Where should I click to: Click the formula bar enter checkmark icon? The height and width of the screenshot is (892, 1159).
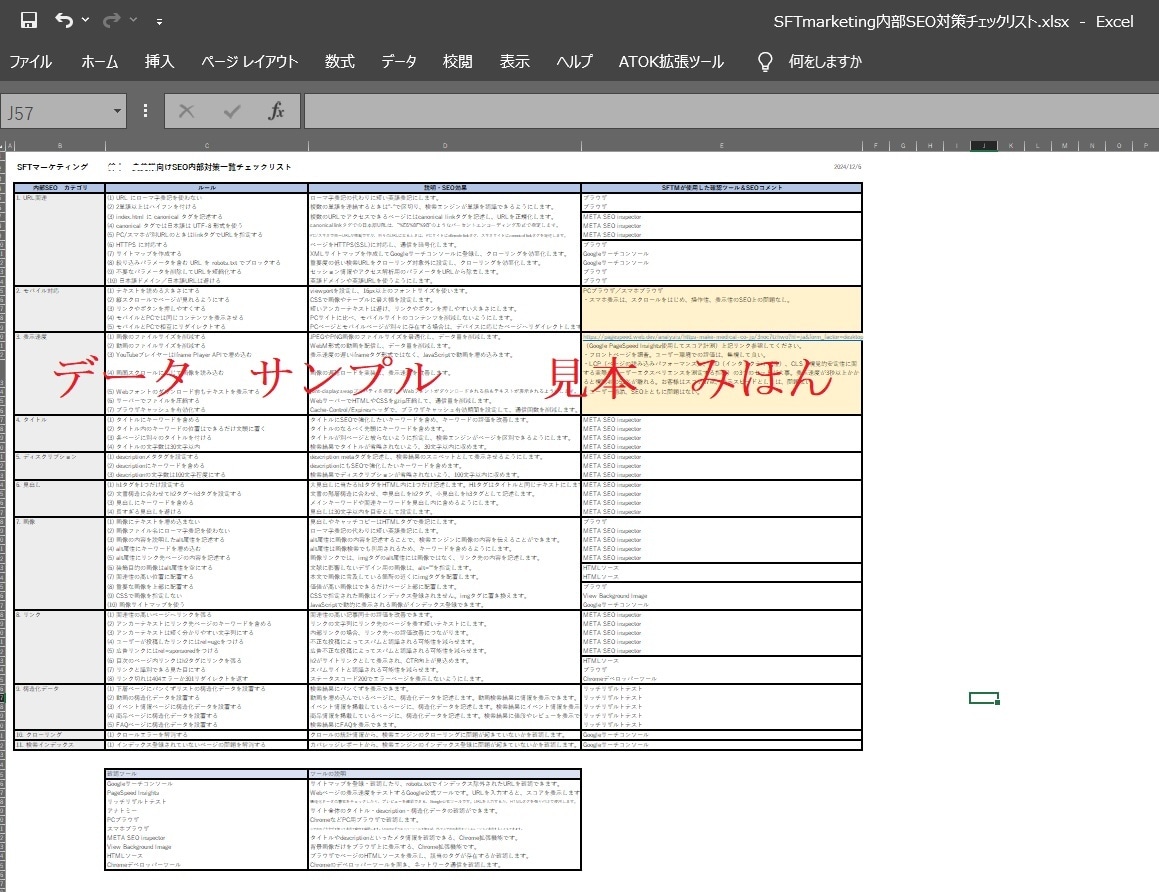231,112
